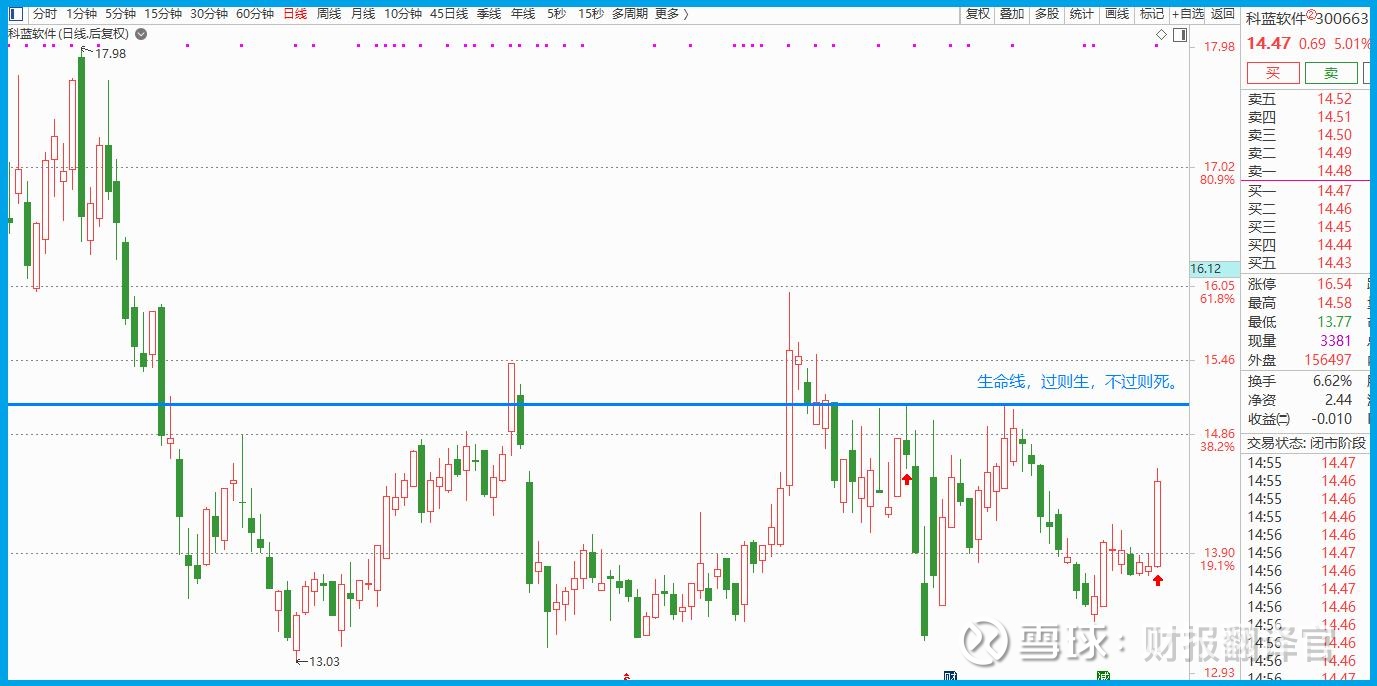Switch to the 年线 yearly tab

point(523,14)
